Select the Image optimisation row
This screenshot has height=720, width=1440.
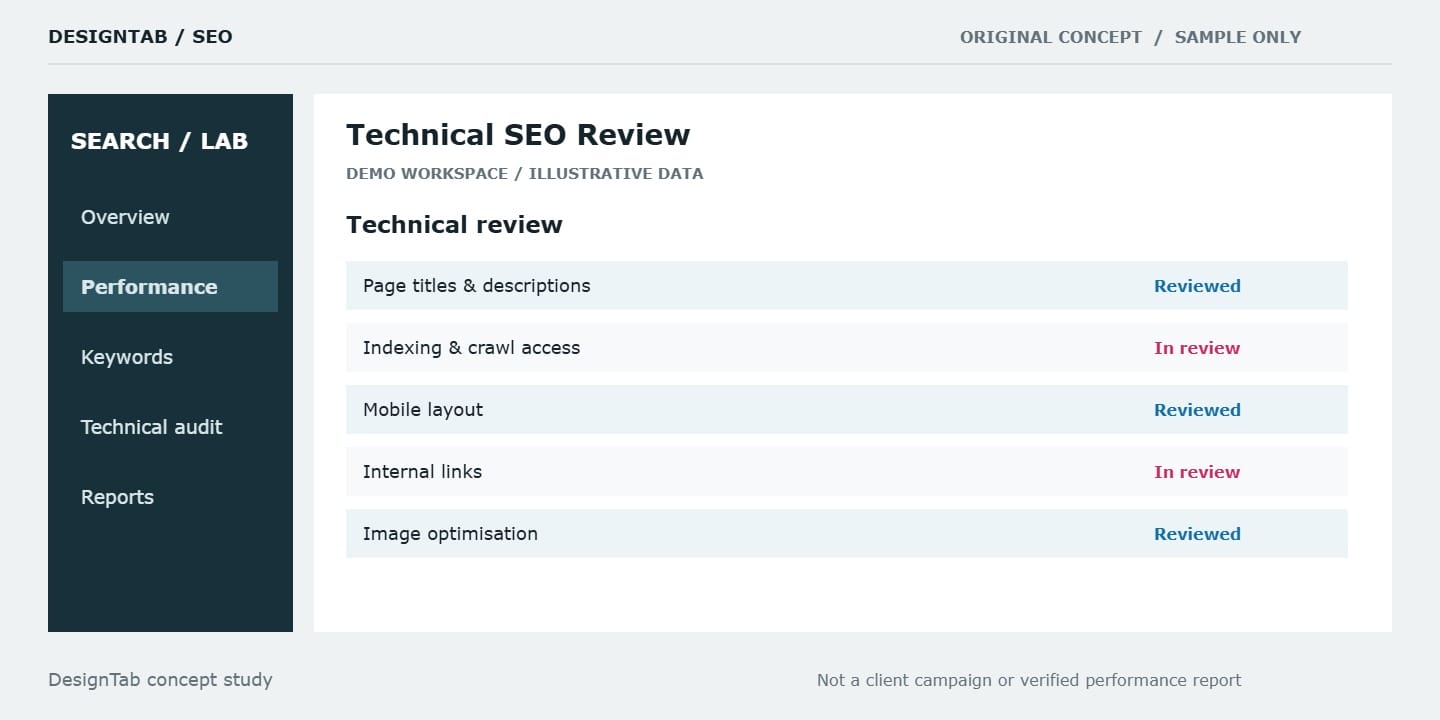(847, 534)
